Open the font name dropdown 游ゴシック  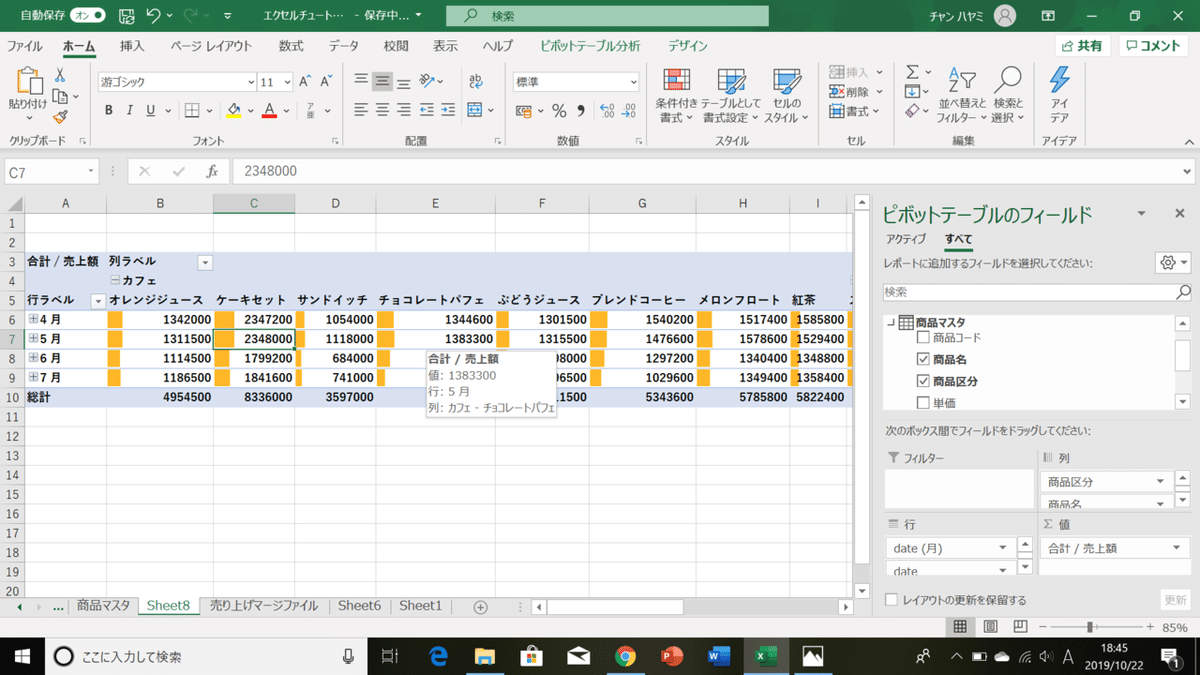[251, 82]
